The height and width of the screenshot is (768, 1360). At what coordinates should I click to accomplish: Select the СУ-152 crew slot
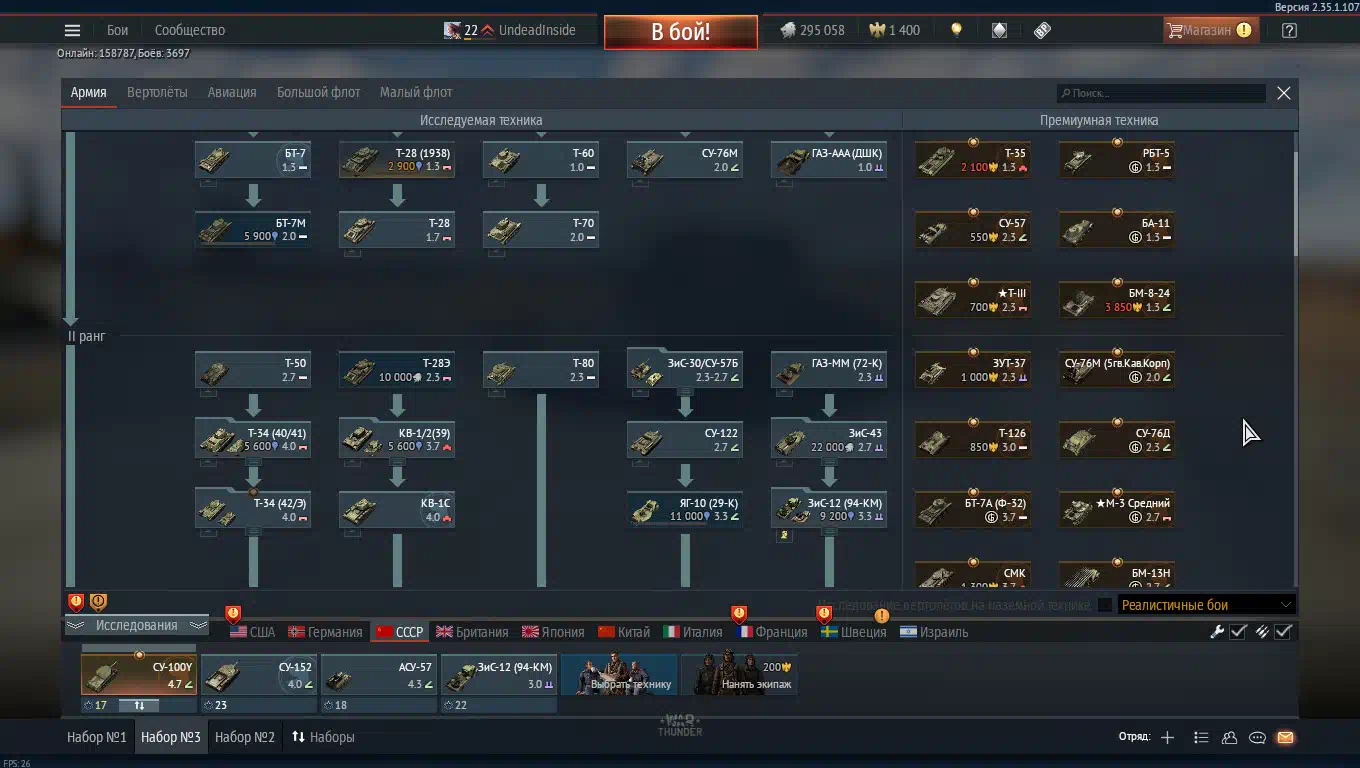click(x=258, y=674)
